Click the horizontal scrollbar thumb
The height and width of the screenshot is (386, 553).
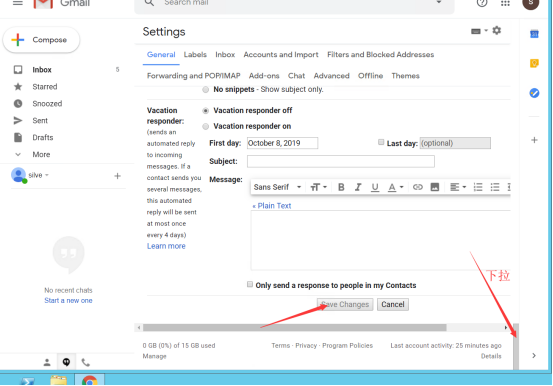[x=294, y=327]
